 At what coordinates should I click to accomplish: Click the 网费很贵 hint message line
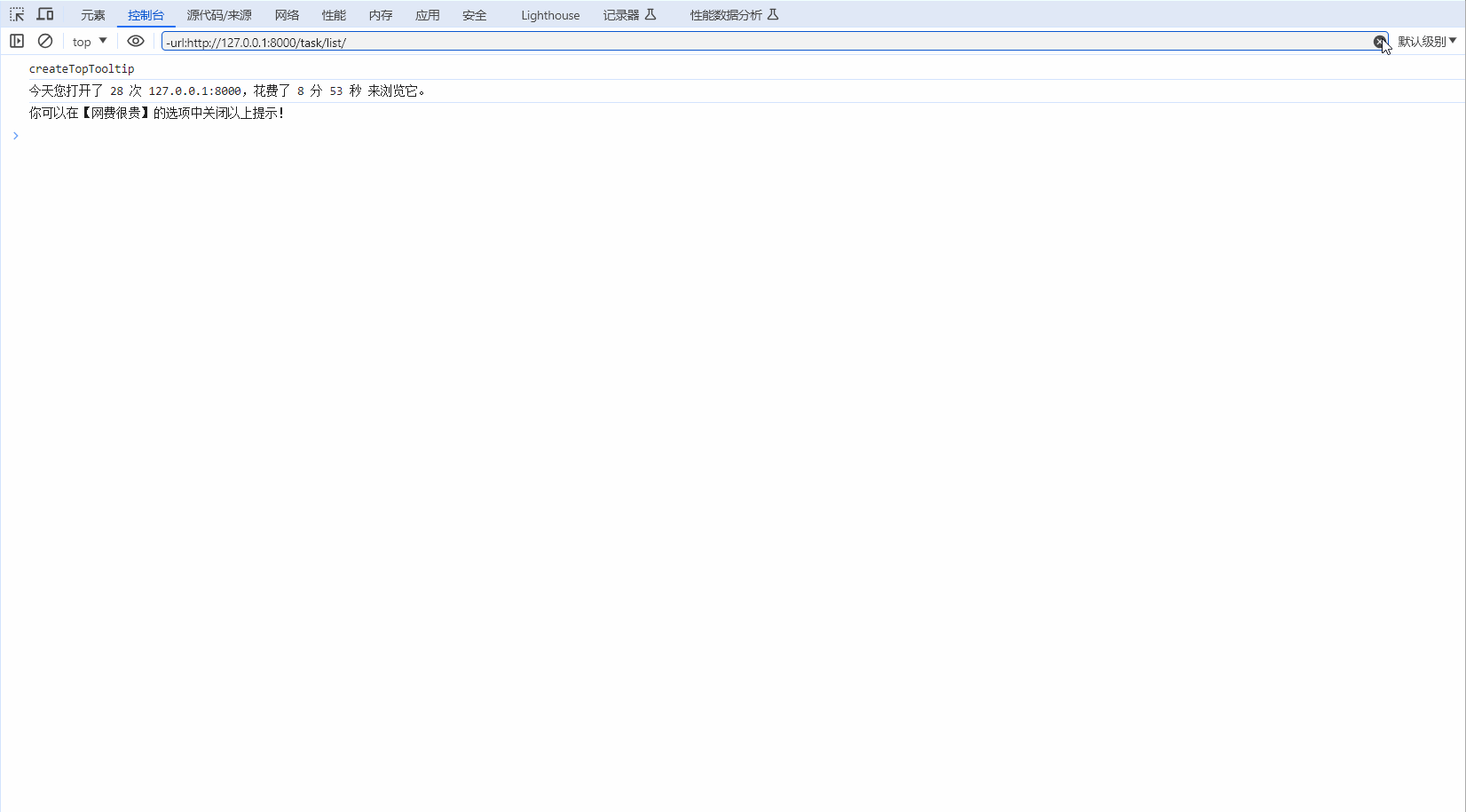click(156, 113)
